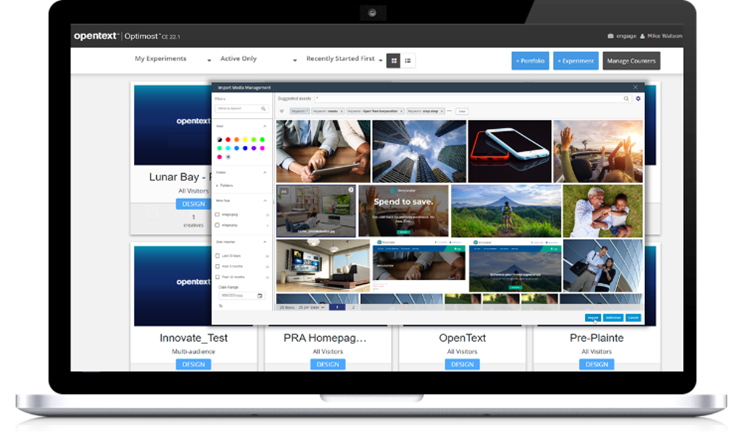Click the Suggested assets search field
Screen dimensions: 745x440
[472, 99]
